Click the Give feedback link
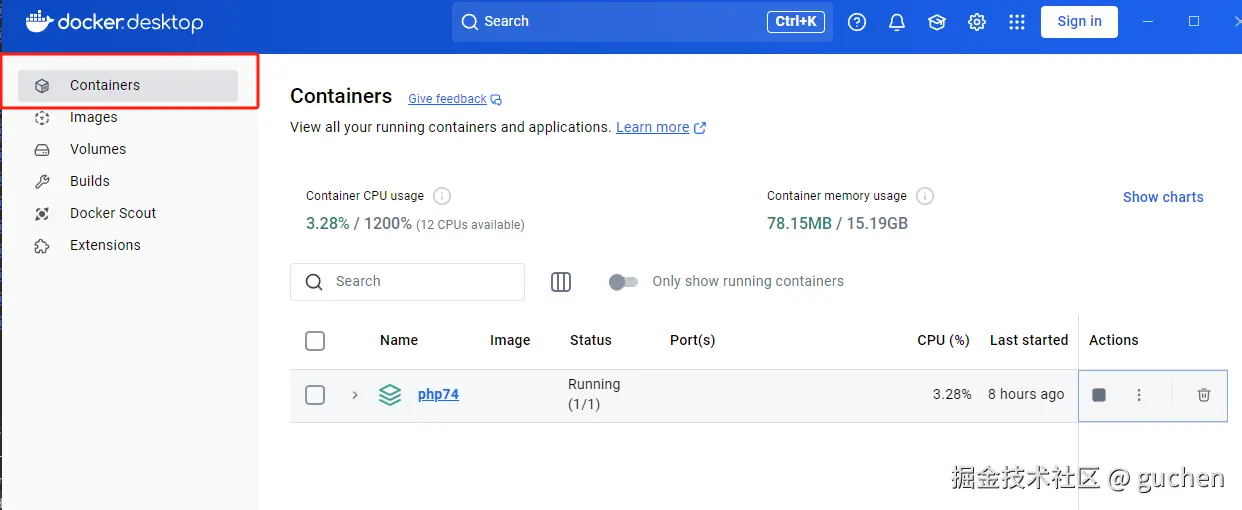The width and height of the screenshot is (1242, 510). coord(447,99)
